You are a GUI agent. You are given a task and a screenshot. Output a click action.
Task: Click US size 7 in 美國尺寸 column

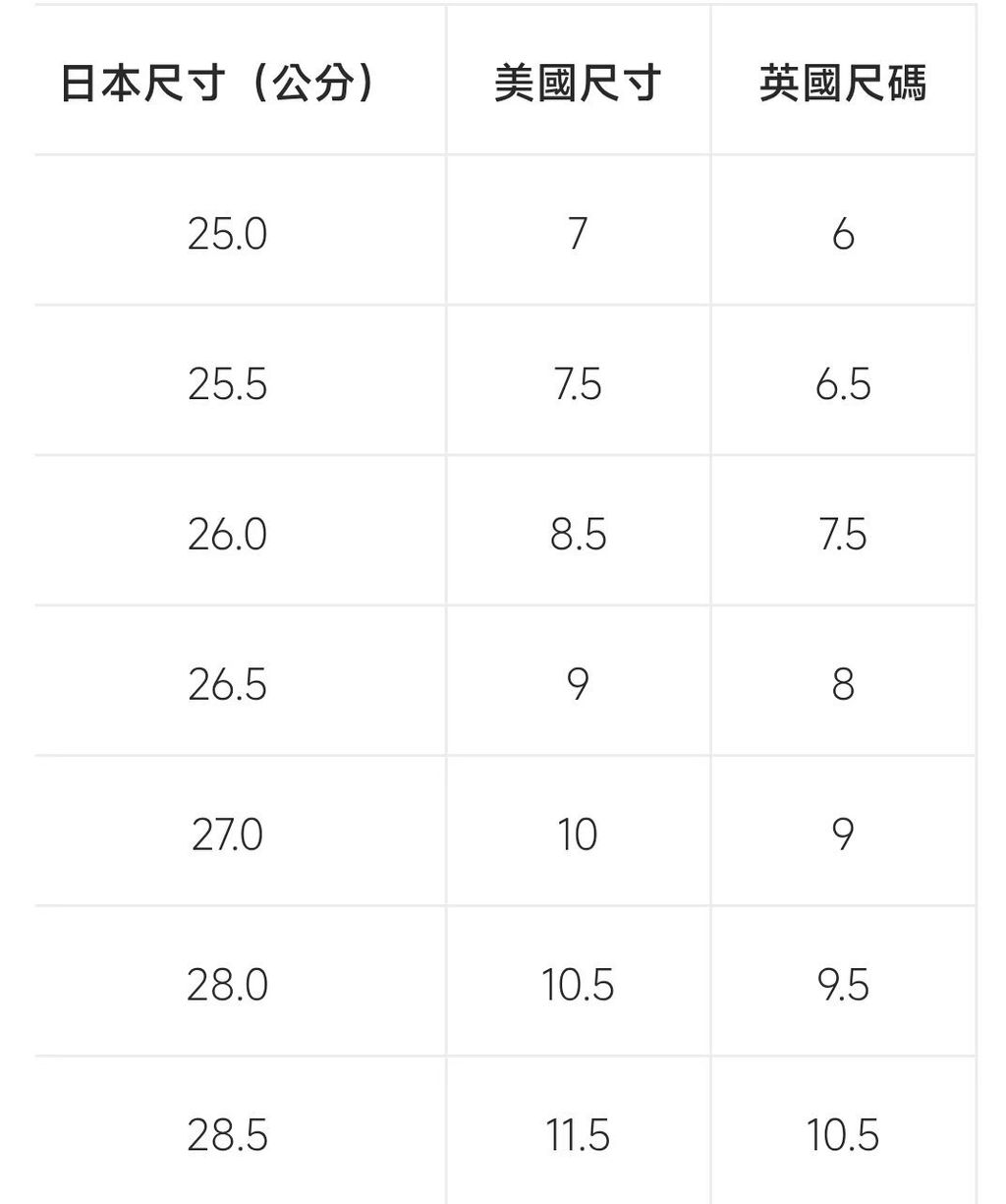point(578,234)
